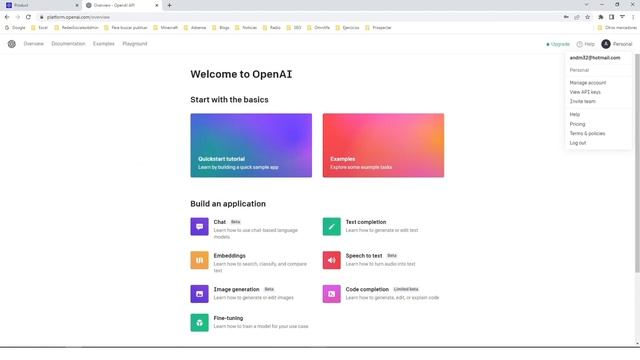Viewport: 640px width, 360px height.
Task: Click the Chat heading link
Action: 220,222
